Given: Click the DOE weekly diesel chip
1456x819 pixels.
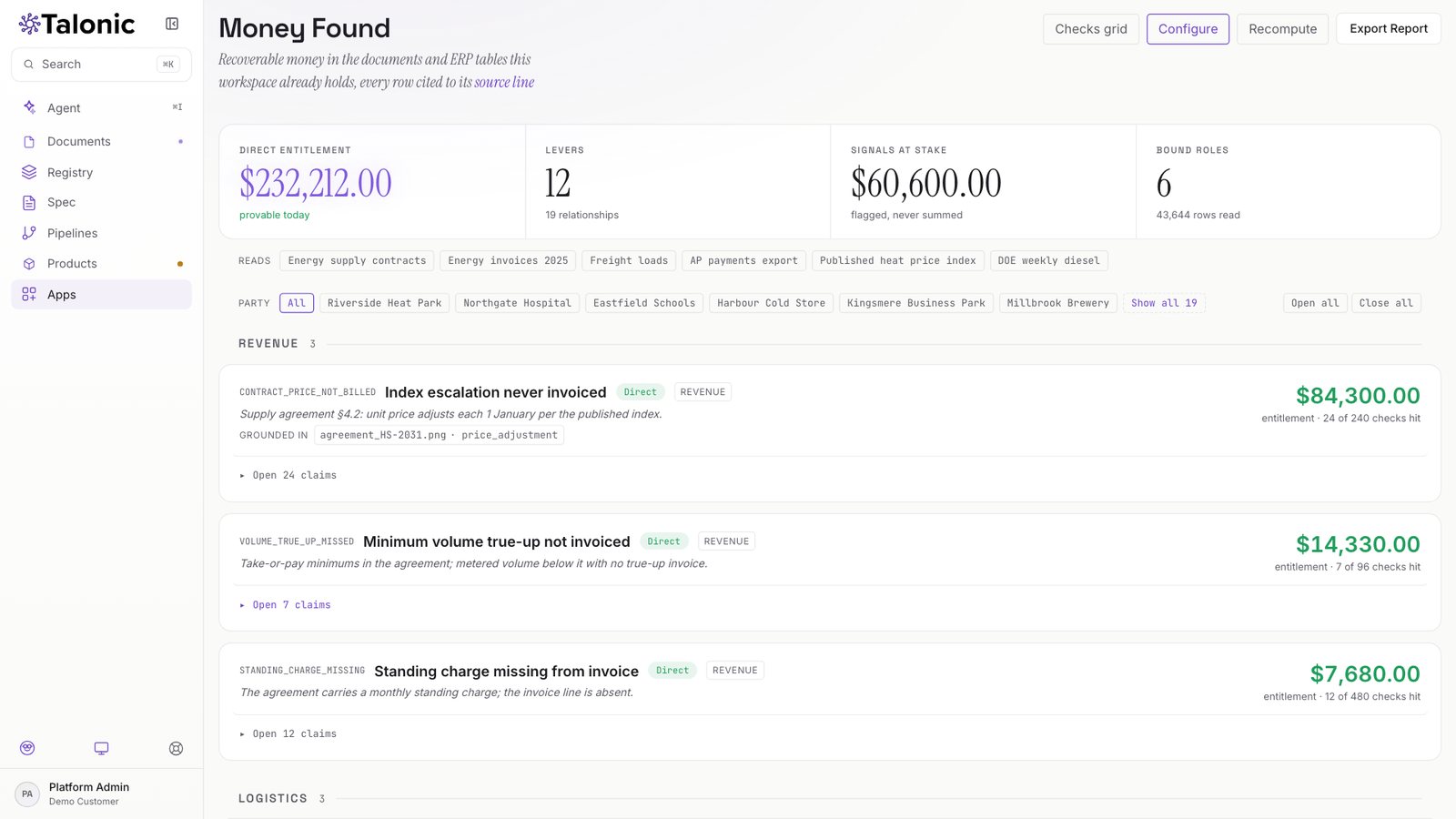Looking at the screenshot, I should coord(1048,260).
